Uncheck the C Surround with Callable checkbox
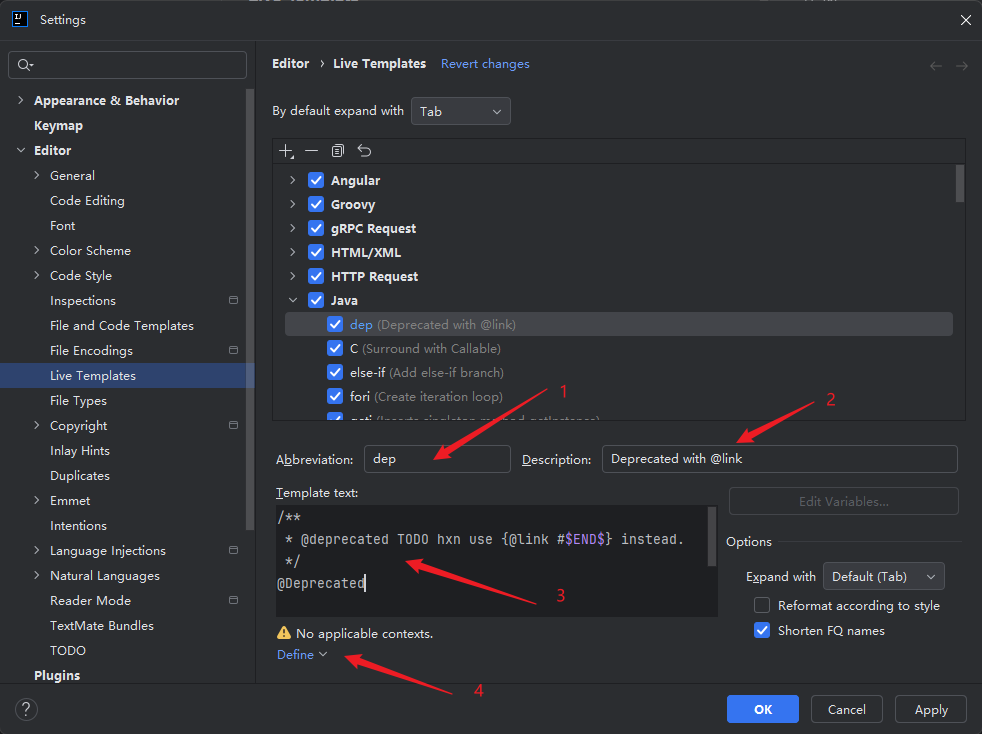The image size is (982, 734). pos(335,348)
